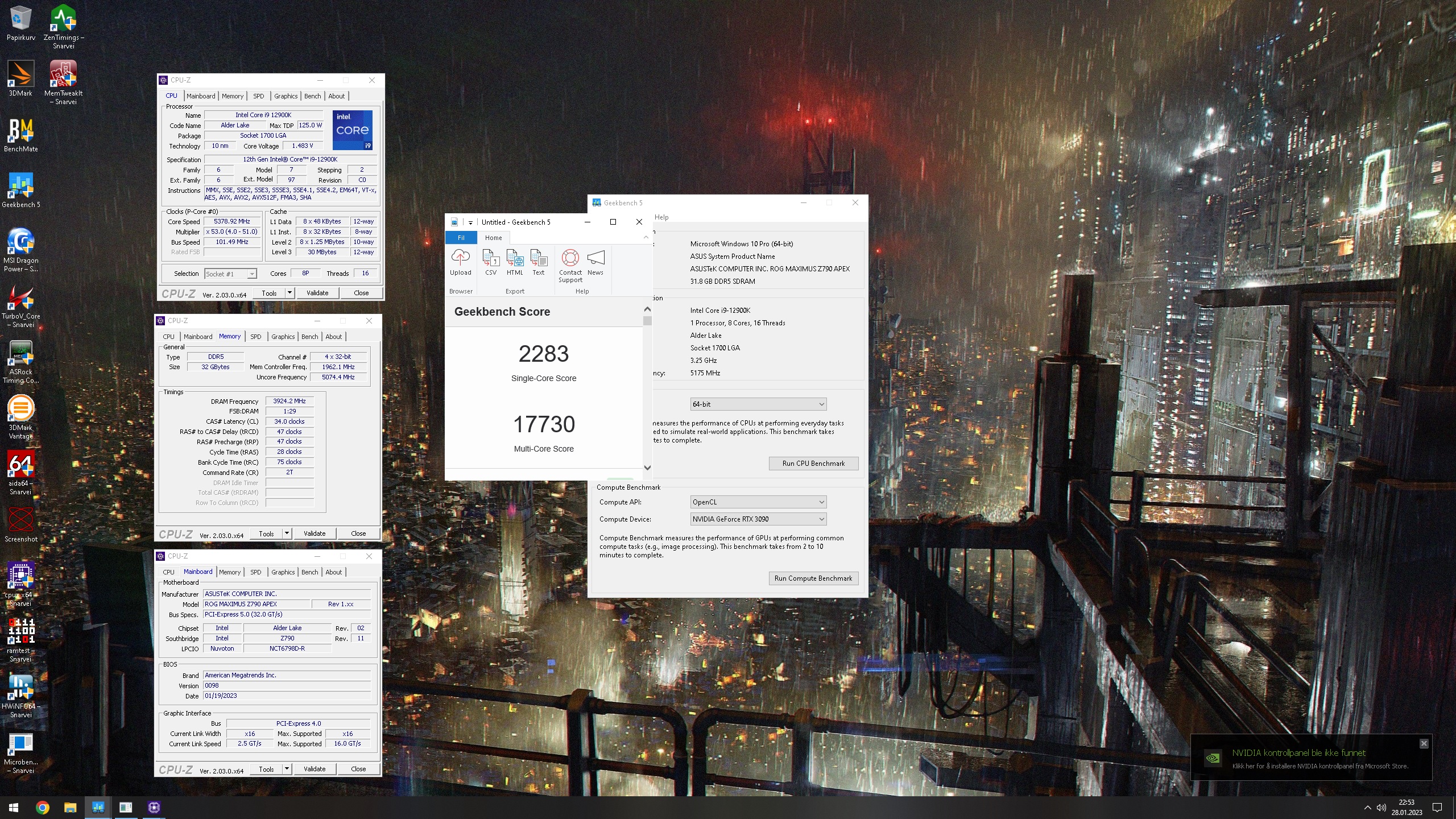Screen dimensions: 1456x819
Task: Click Tools button in bottom CPU-Z Mainboard window
Action: [266, 769]
